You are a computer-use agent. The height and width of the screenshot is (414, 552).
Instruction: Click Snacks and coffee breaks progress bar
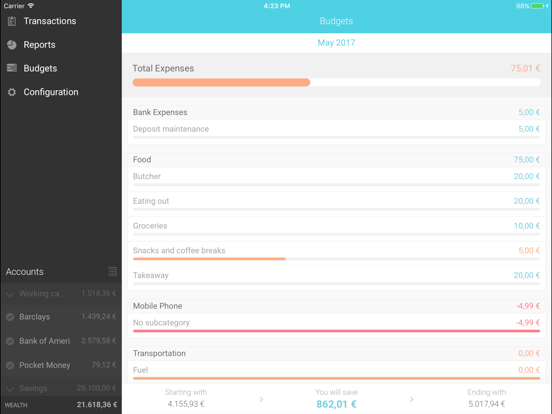point(336,259)
